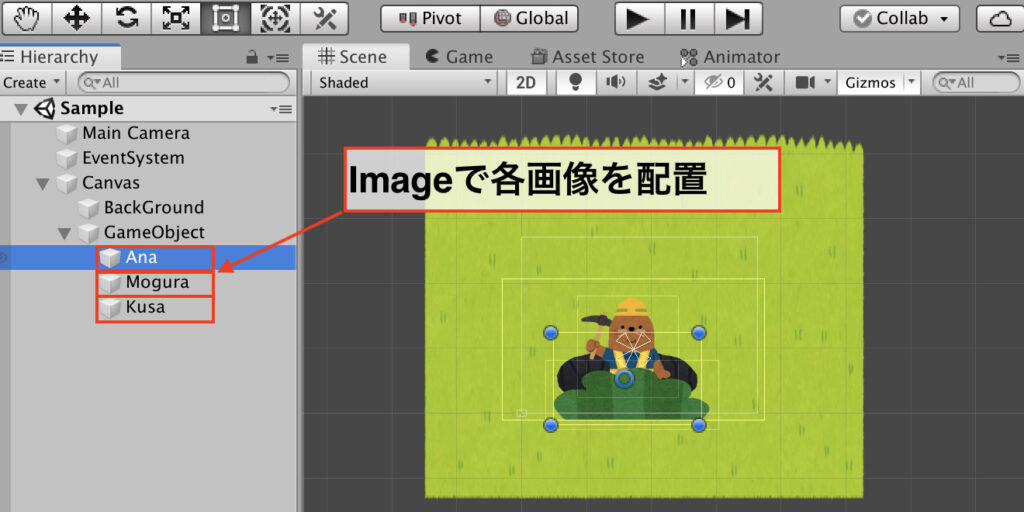This screenshot has width=1024, height=512.
Task: Toggle Global handle rotation
Action: pos(529,19)
